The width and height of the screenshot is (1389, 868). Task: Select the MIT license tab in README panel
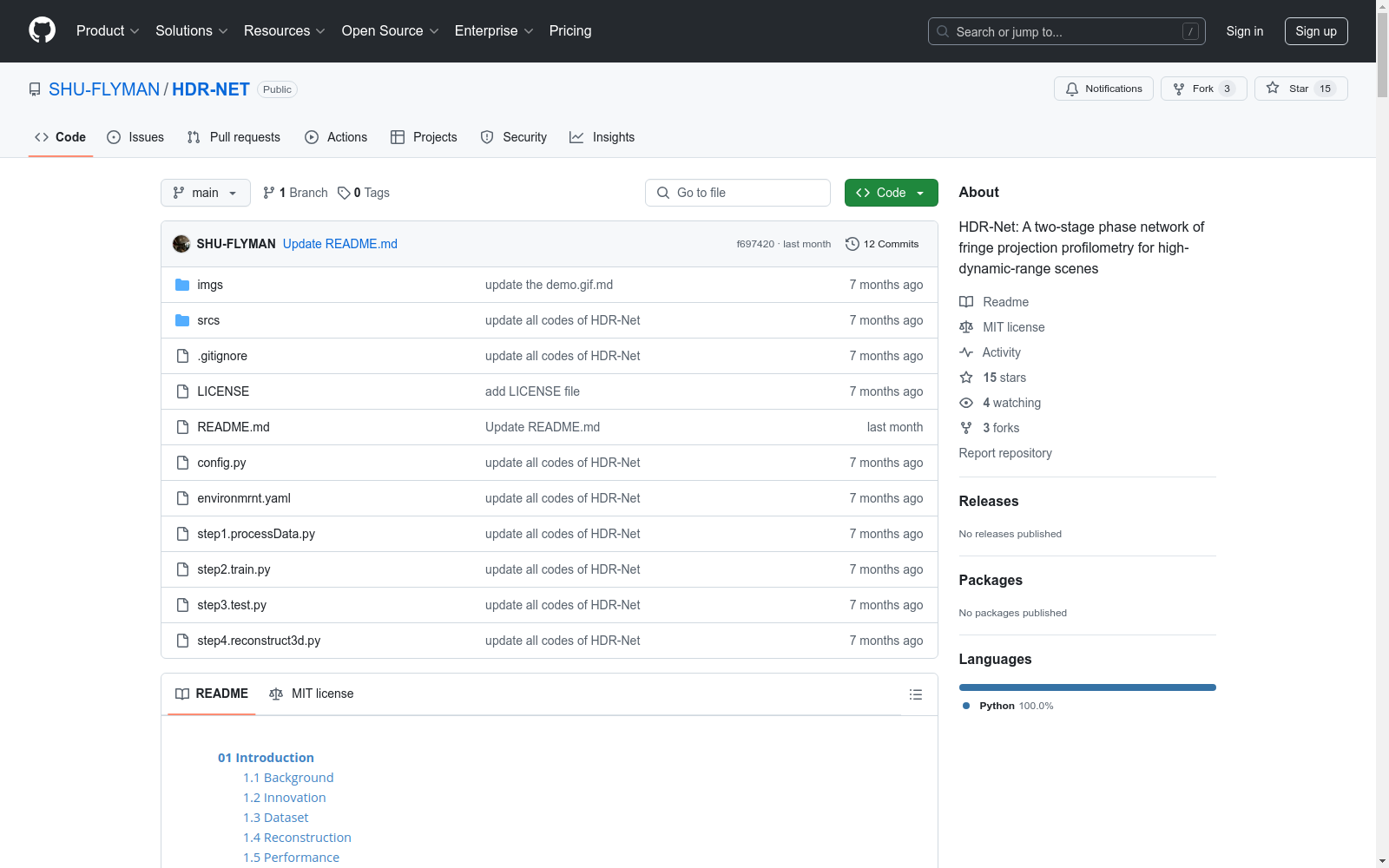coord(312,694)
